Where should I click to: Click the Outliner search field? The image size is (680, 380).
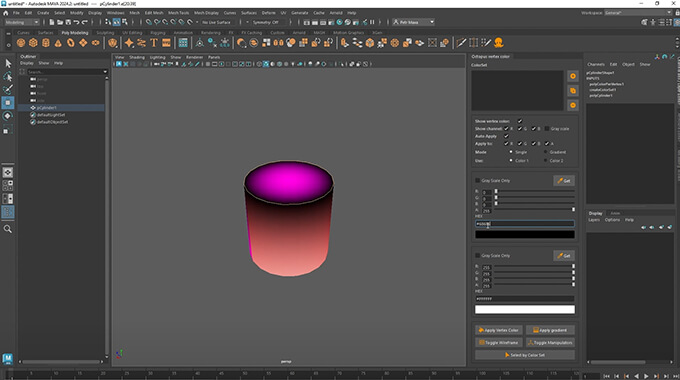64,72
